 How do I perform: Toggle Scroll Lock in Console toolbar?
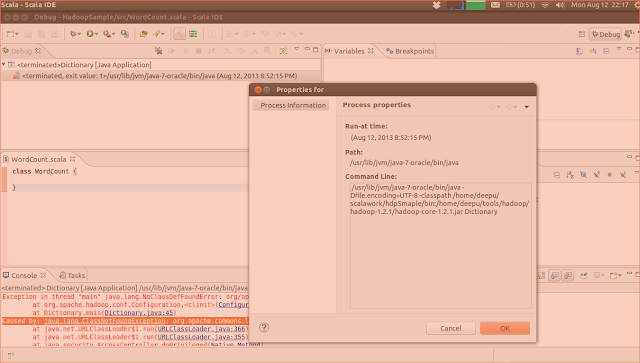tap(541, 276)
